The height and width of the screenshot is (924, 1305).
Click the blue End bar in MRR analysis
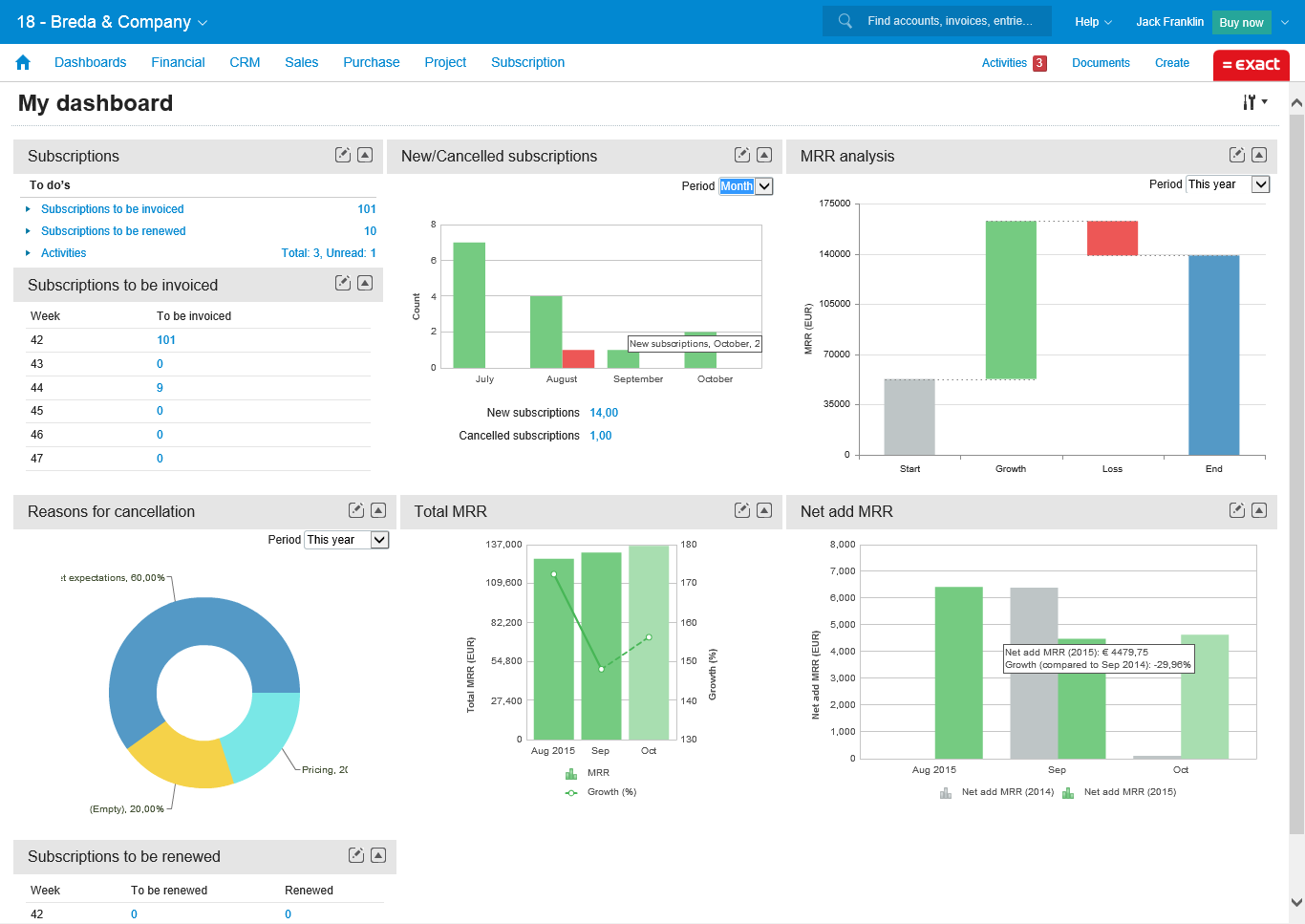click(x=1213, y=355)
